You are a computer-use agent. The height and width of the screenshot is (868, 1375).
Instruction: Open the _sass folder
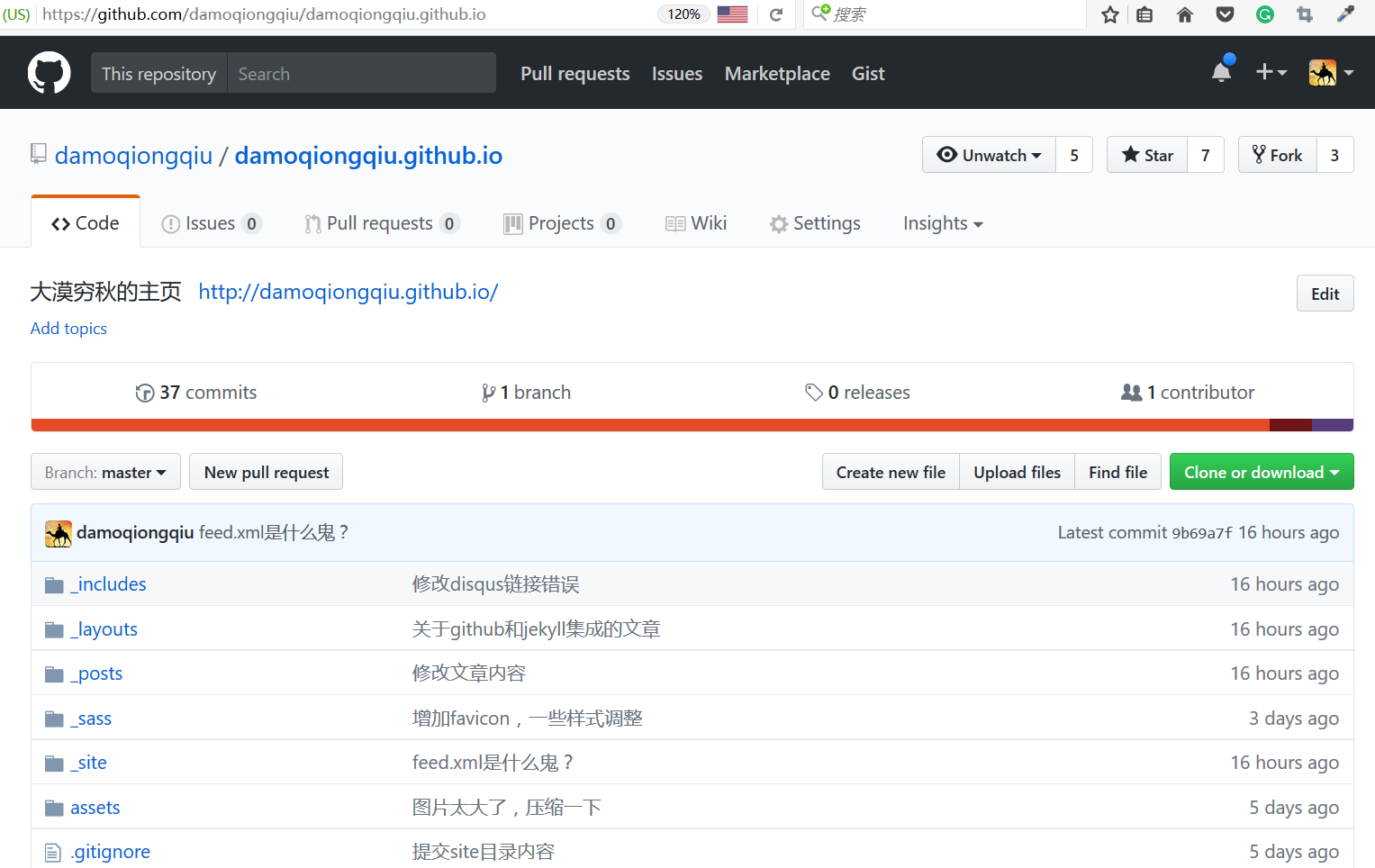[91, 719]
